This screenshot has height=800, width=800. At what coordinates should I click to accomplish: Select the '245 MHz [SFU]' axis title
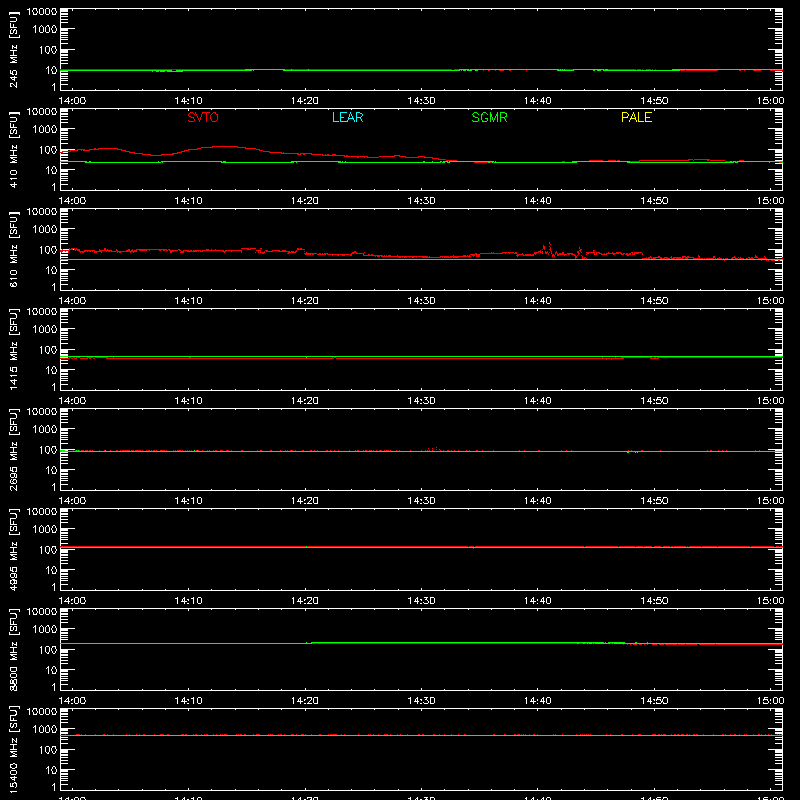point(13,49)
